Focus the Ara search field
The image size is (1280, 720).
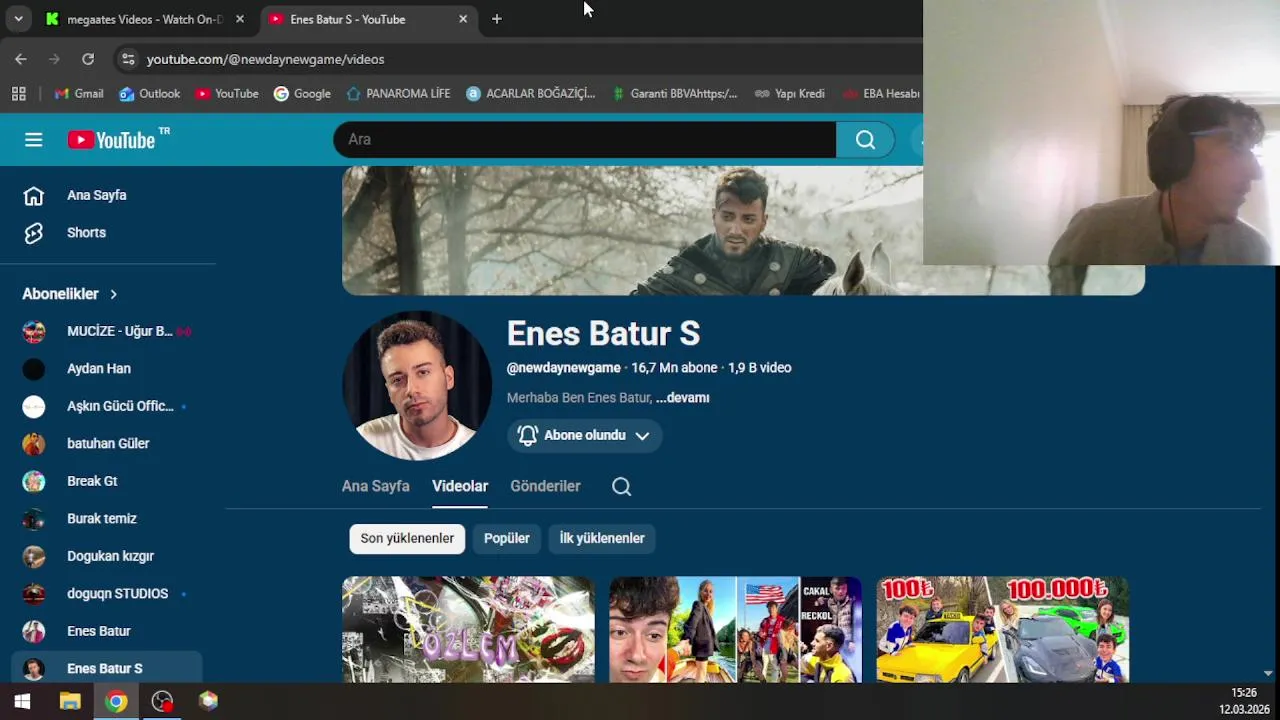pos(585,140)
